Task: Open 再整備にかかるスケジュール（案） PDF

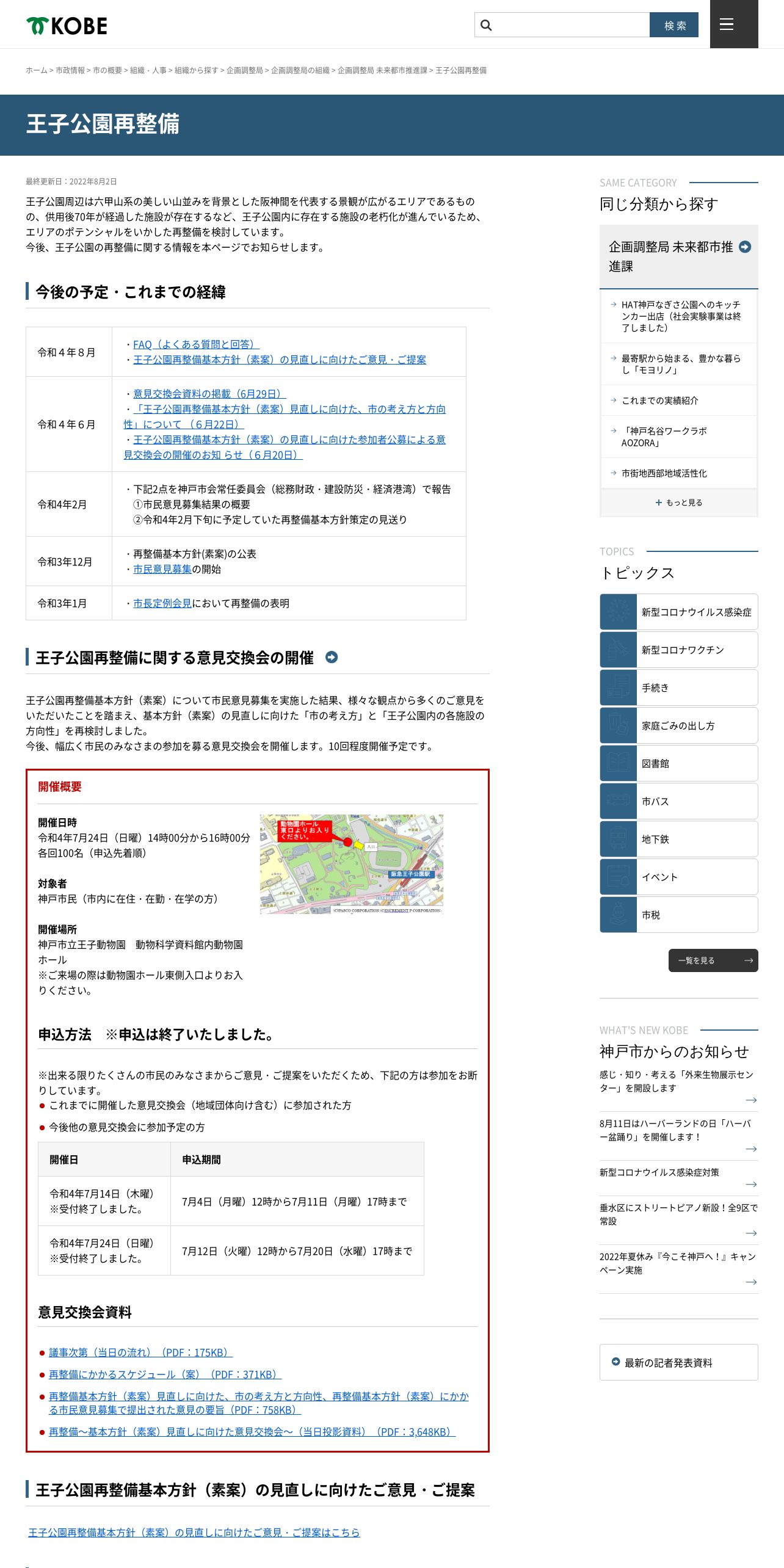Action: click(165, 1374)
